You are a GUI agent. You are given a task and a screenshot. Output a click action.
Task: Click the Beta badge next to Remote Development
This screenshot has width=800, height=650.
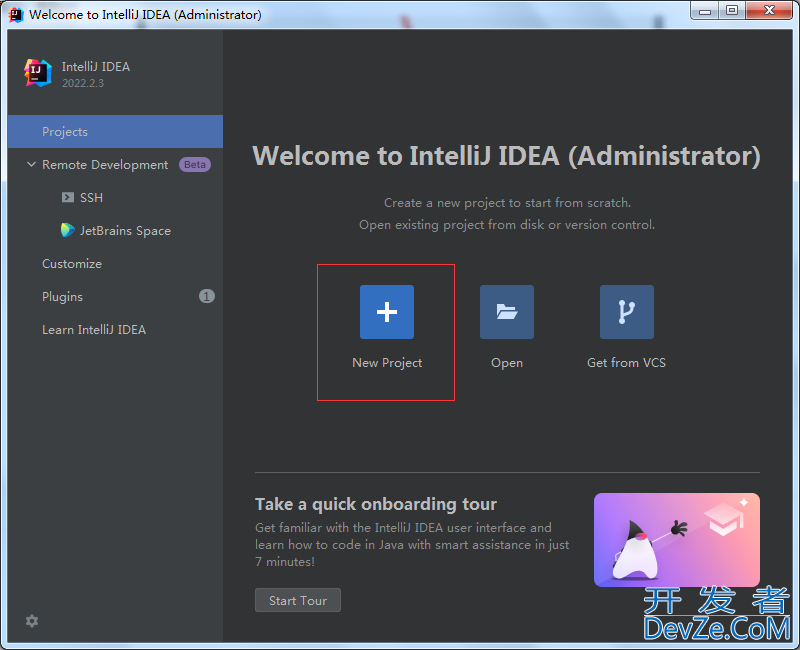[x=194, y=165]
